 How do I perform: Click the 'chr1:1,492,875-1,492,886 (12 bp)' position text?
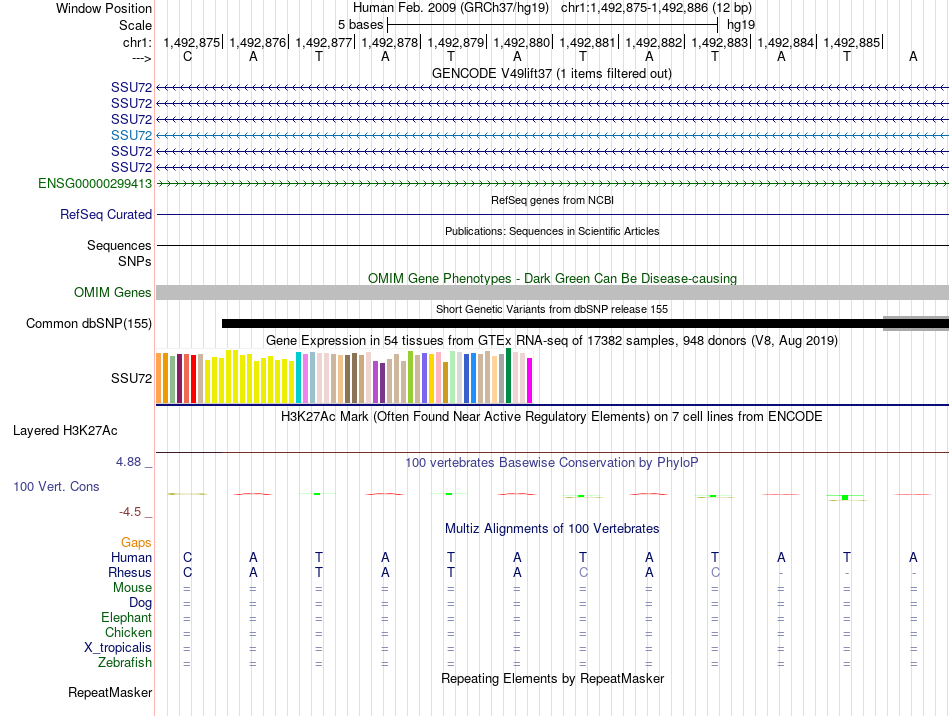coord(656,8)
